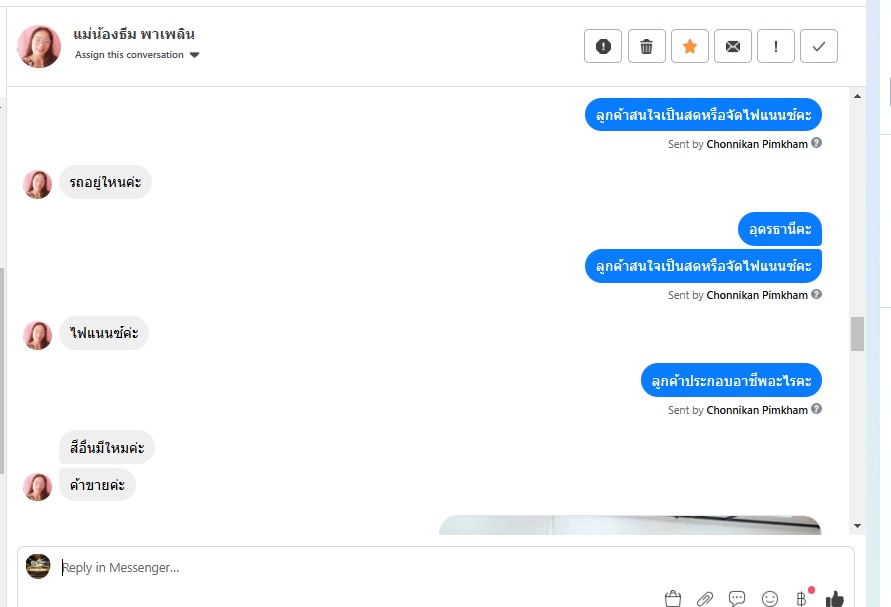Send a thumbs-up like
This screenshot has width=891, height=607.
click(835, 598)
